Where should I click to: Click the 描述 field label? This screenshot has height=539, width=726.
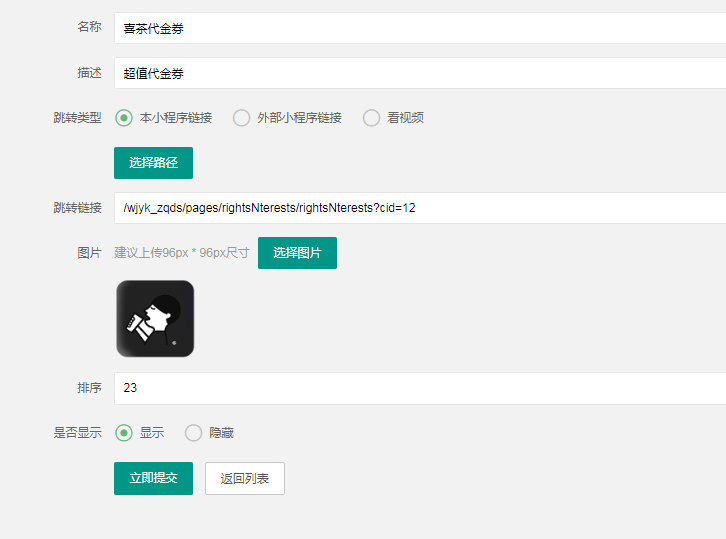(89, 73)
